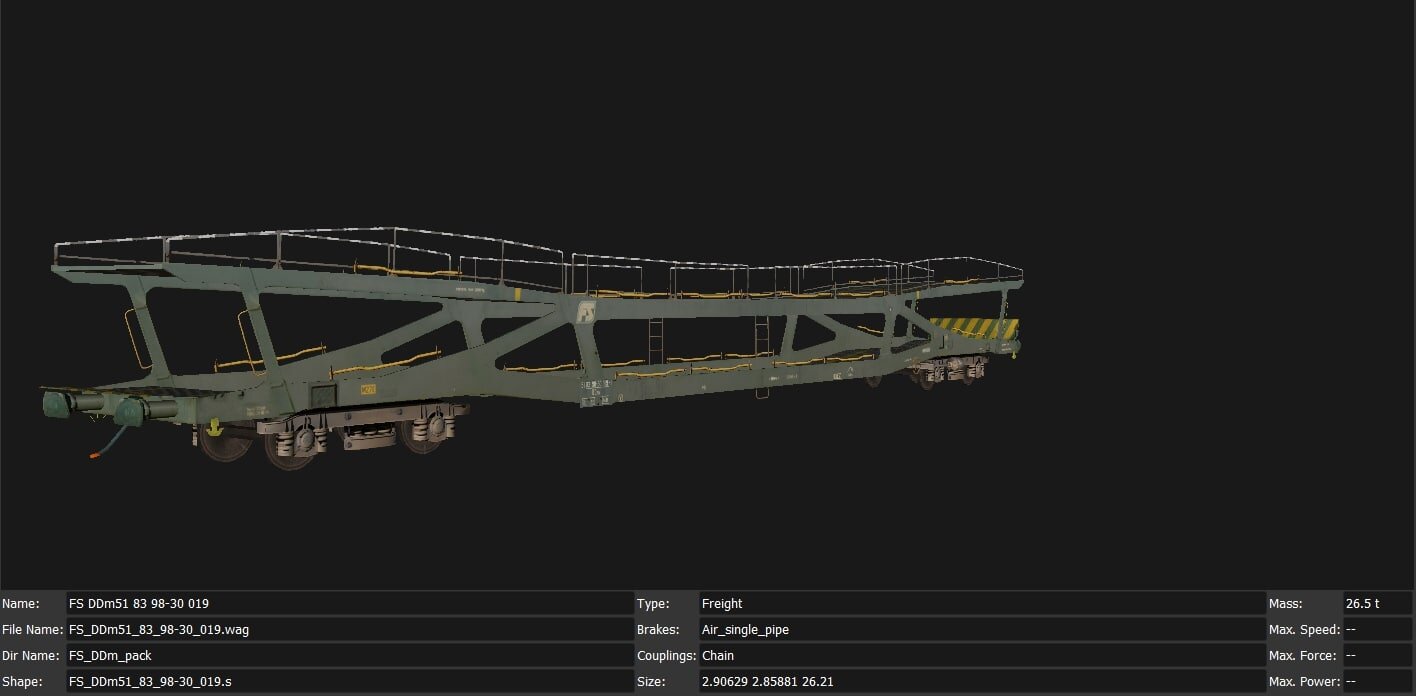Image resolution: width=1416 pixels, height=696 pixels.
Task: Click the empty Max. Force field
Action: 1380,655
